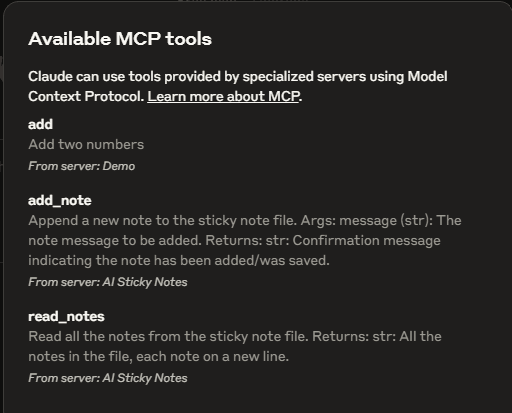This screenshot has height=413, width=512.
Task: Select the read_notes tool name
Action: (66, 317)
